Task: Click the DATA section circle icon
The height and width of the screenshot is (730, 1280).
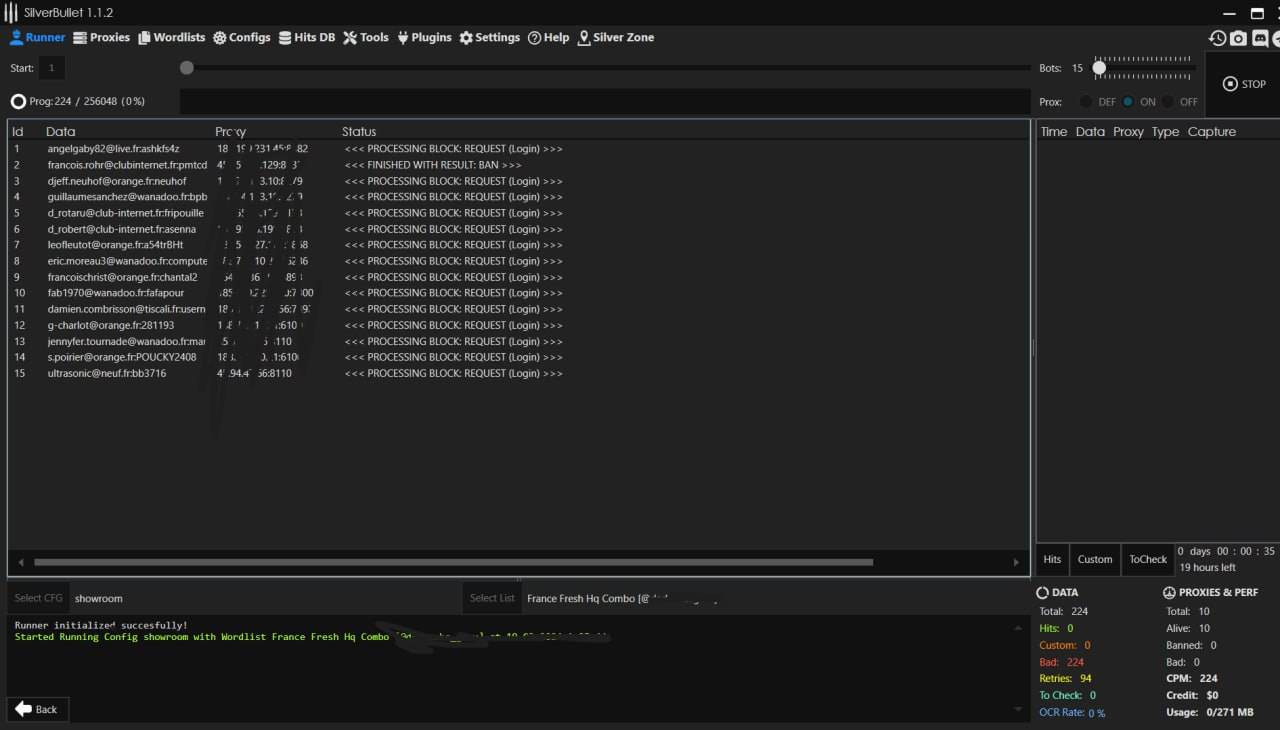Action: coord(1042,593)
